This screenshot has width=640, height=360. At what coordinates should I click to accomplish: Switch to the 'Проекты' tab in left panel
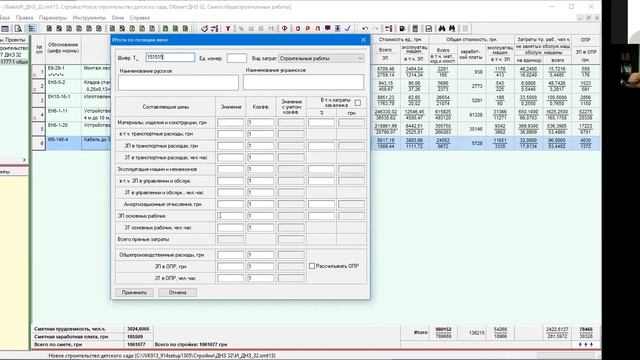pos(15,40)
